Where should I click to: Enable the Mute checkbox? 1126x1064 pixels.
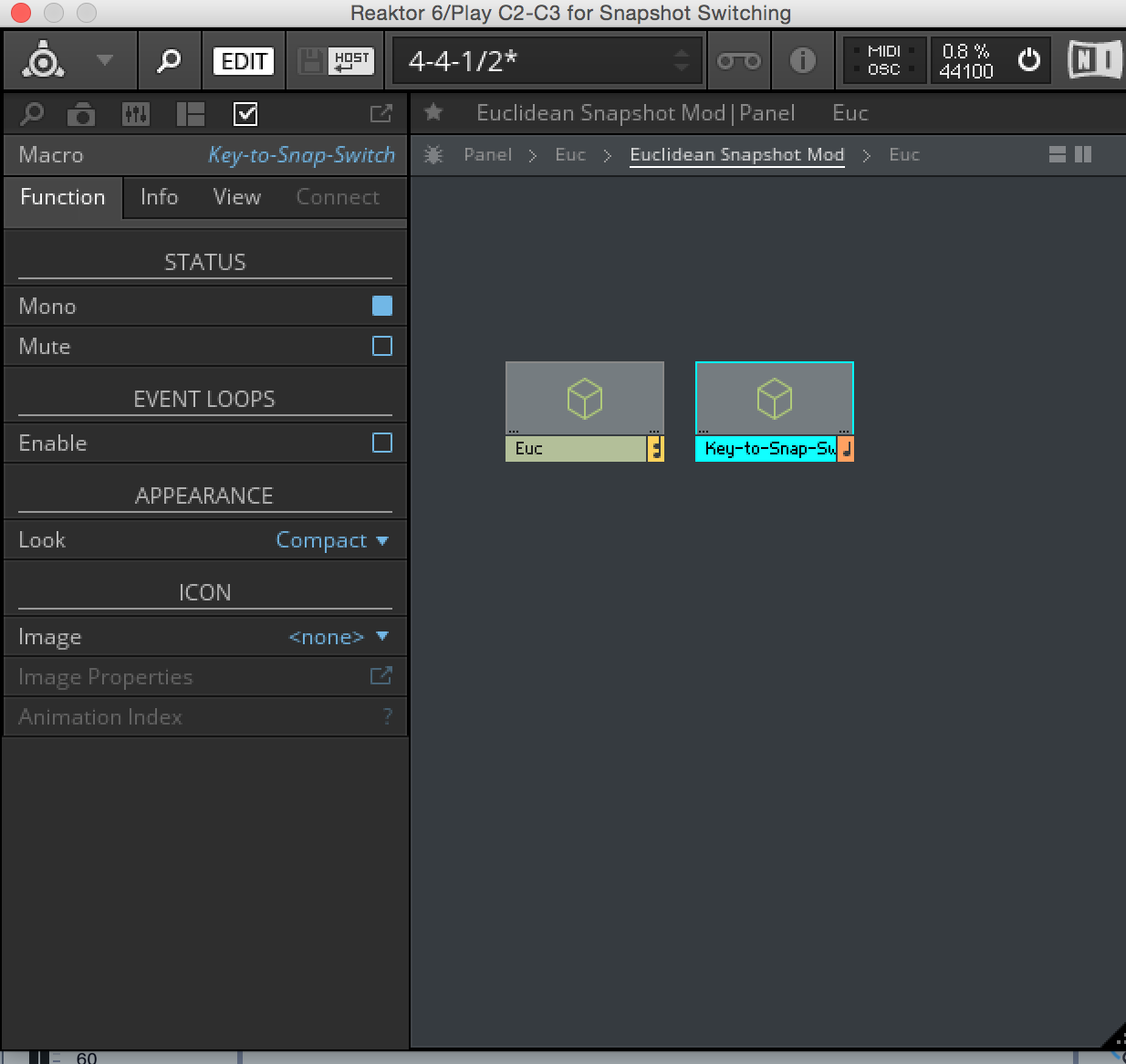(382, 346)
